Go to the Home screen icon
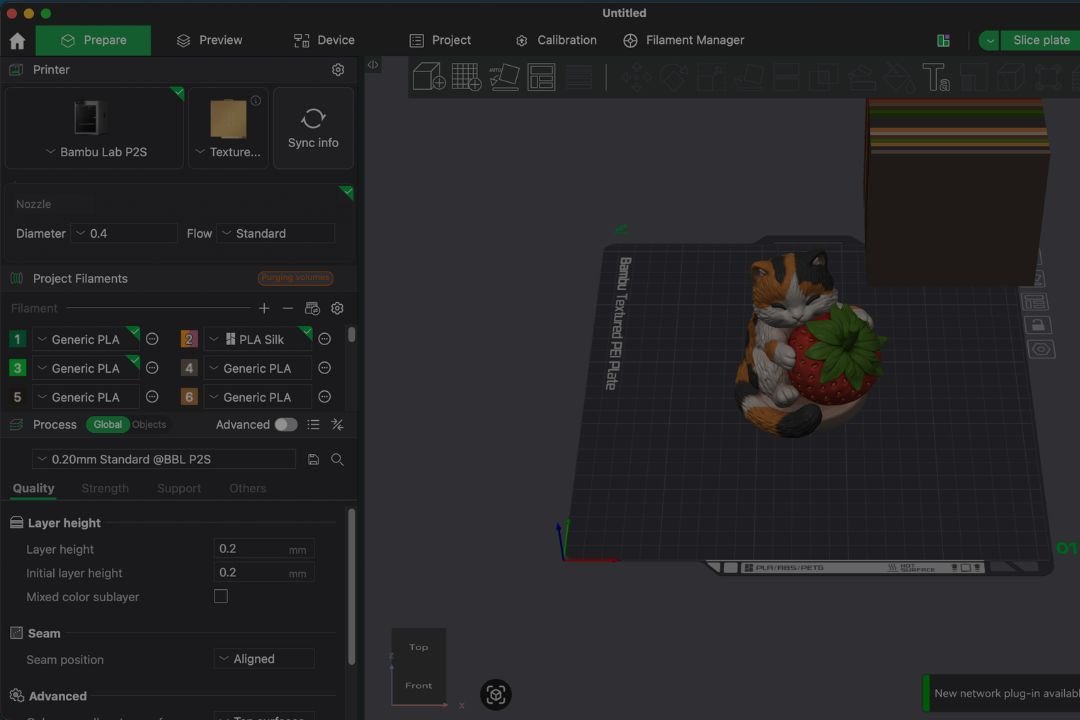Viewport: 1080px width, 720px height. [17, 41]
